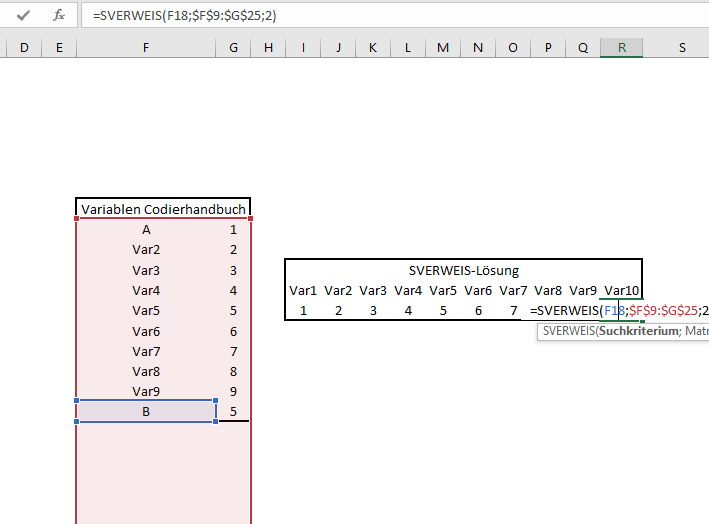Select column H header

coord(268,47)
